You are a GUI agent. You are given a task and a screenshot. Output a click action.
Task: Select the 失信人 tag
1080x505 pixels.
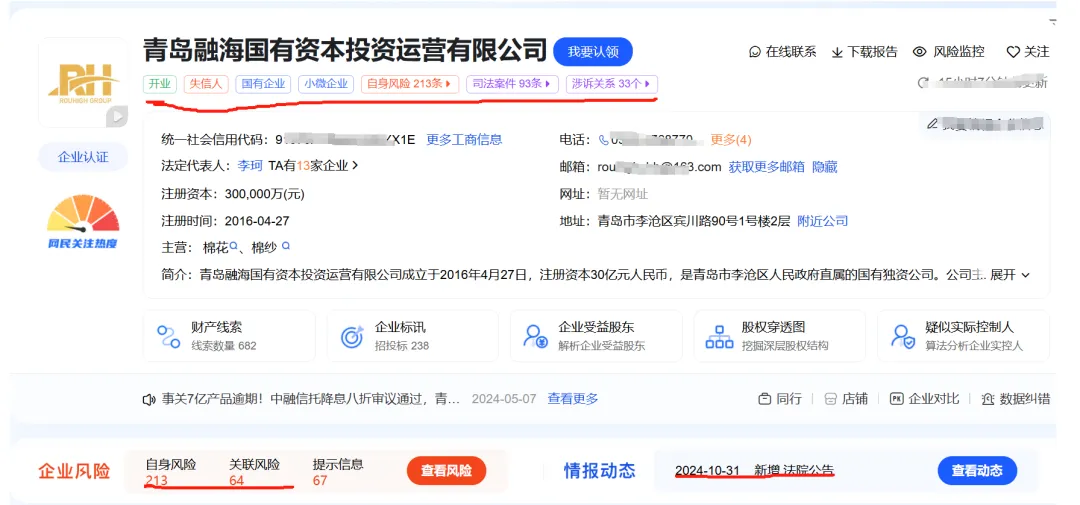[x=206, y=84]
